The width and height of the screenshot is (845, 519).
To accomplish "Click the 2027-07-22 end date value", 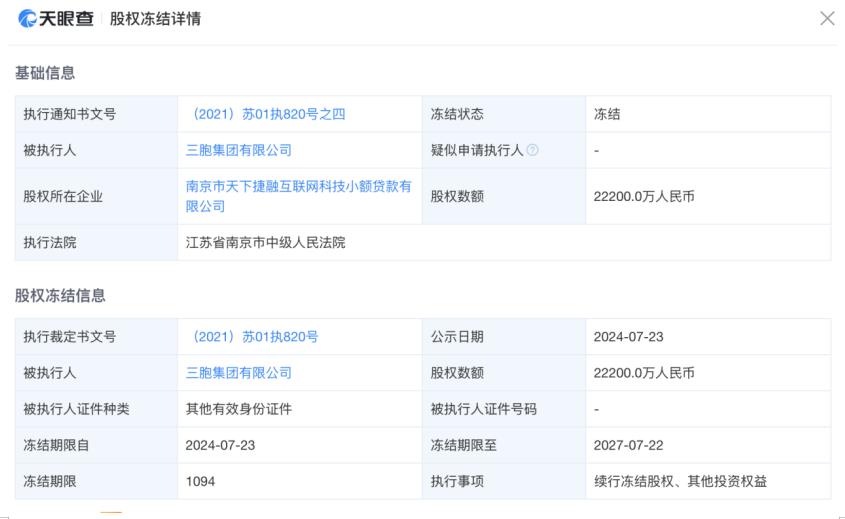I will point(628,445).
